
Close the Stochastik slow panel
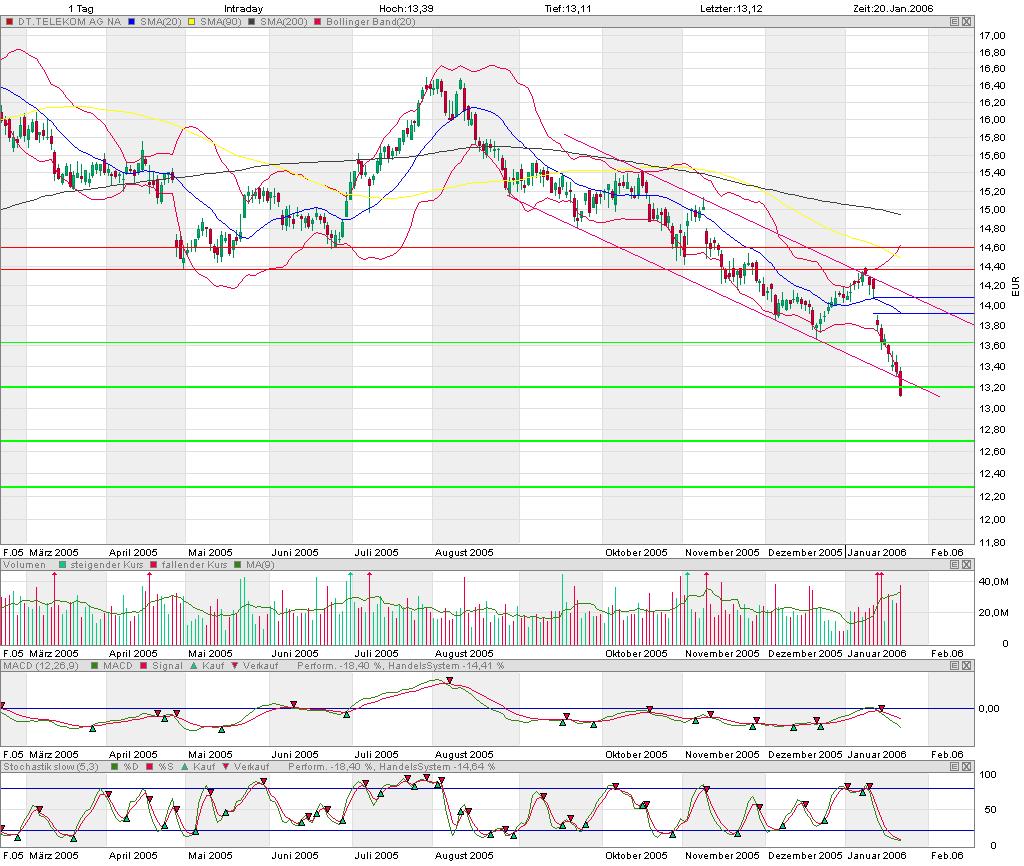967,767
